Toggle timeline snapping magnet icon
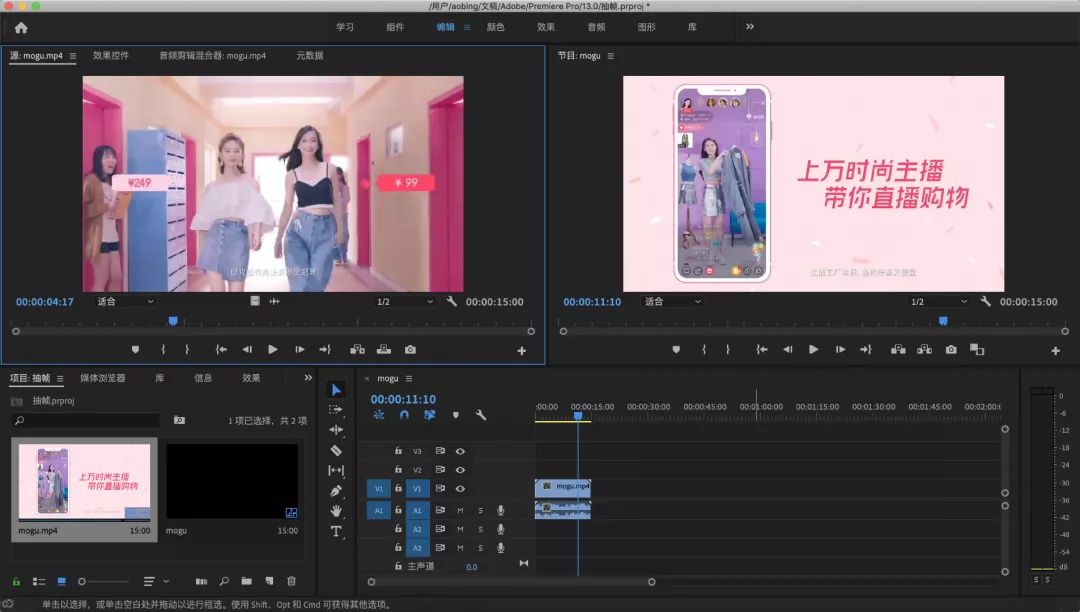 click(x=404, y=415)
